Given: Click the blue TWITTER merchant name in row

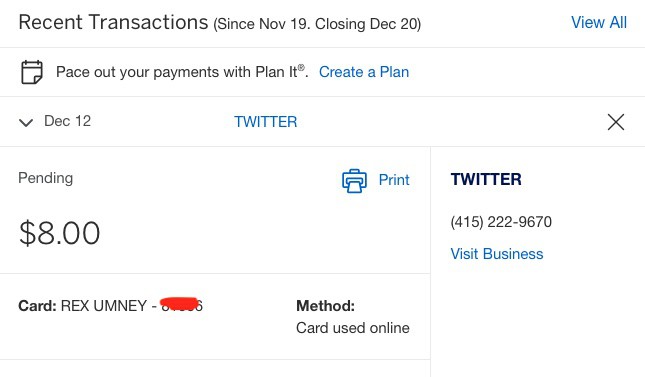Looking at the screenshot, I should pyautogui.click(x=266, y=122).
